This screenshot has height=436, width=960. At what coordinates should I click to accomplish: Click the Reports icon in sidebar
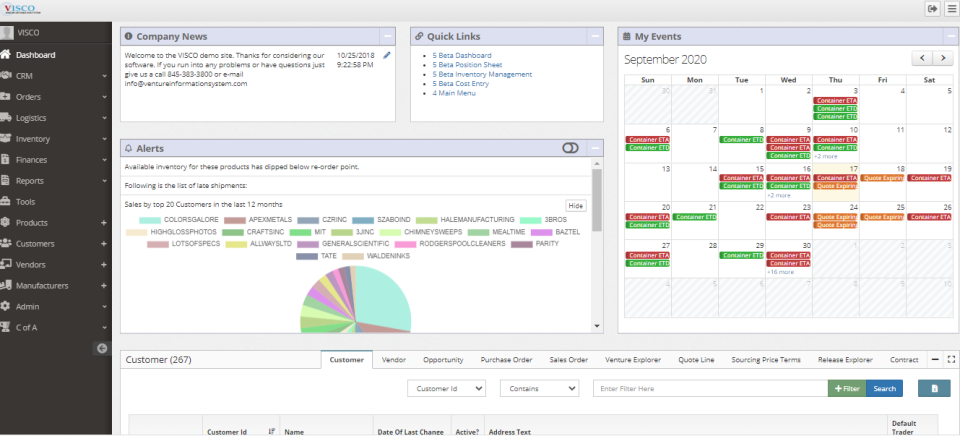(x=5, y=181)
